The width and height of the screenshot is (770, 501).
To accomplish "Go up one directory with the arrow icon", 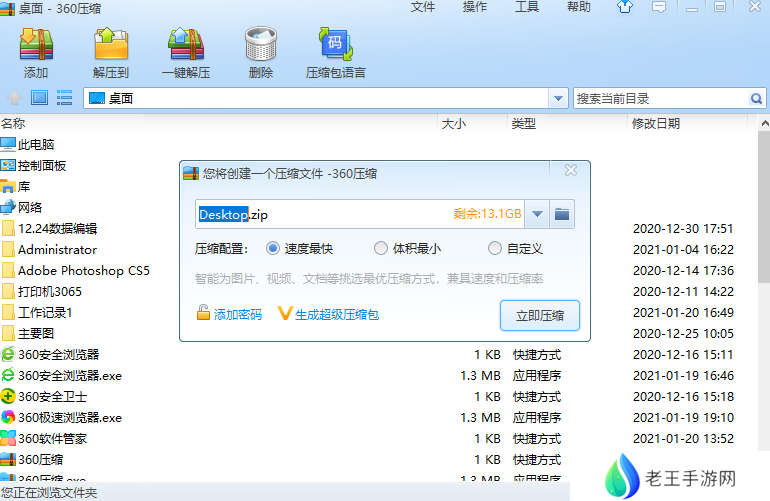I will [14, 98].
